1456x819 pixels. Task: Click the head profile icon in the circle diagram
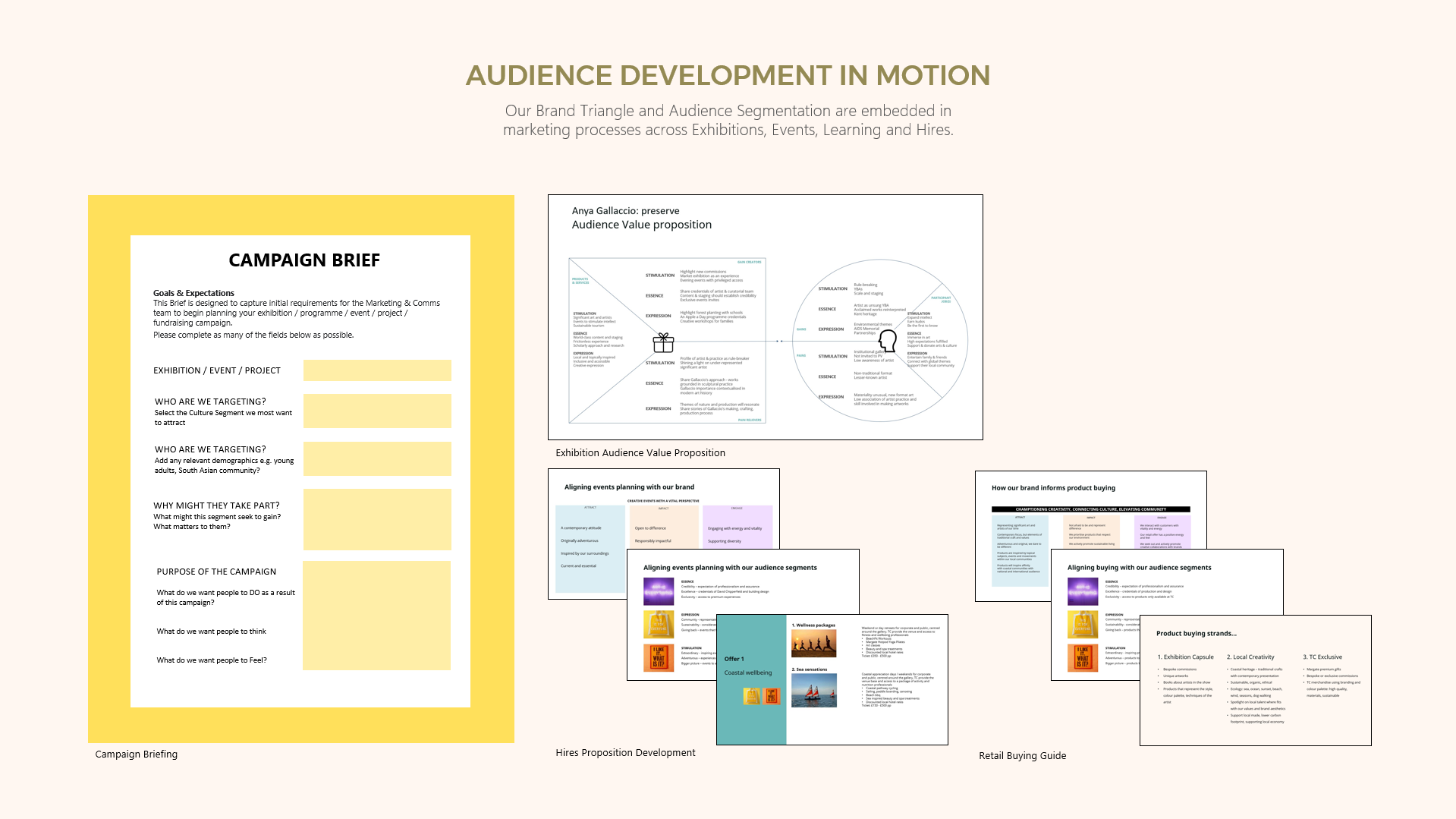coord(887,341)
